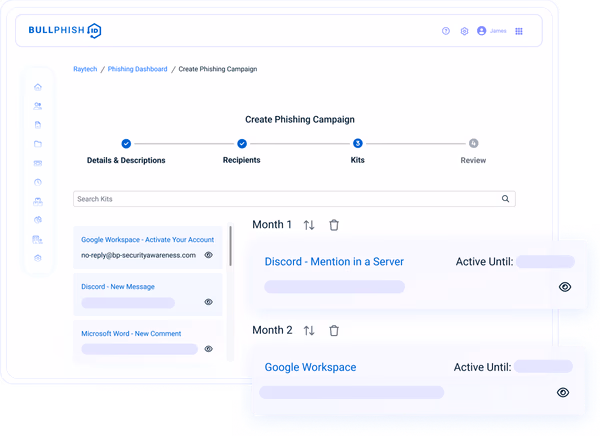Select Discord - New Message kit

pos(118,287)
